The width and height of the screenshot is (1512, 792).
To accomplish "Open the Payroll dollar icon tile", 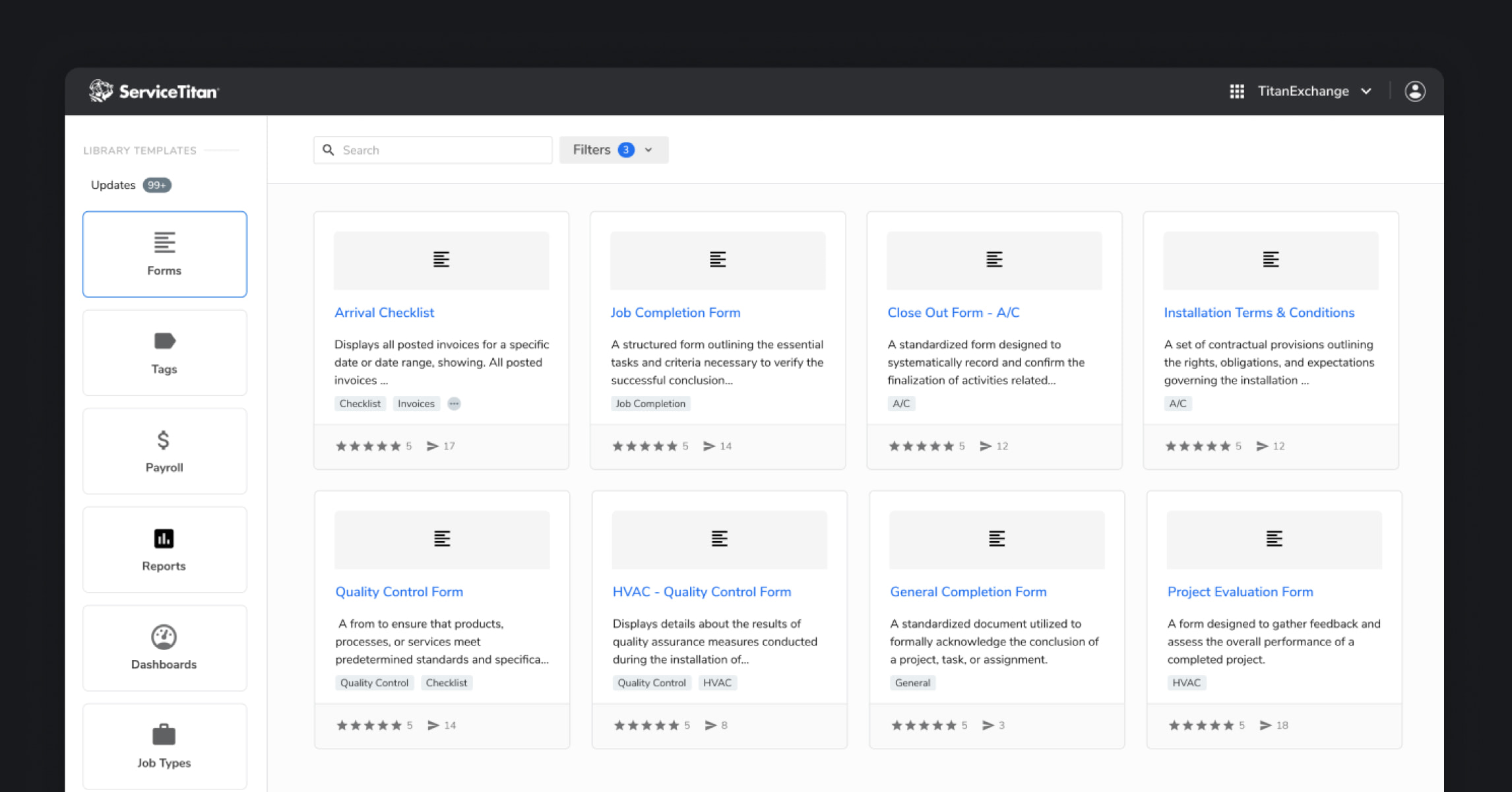I will 164,440.
